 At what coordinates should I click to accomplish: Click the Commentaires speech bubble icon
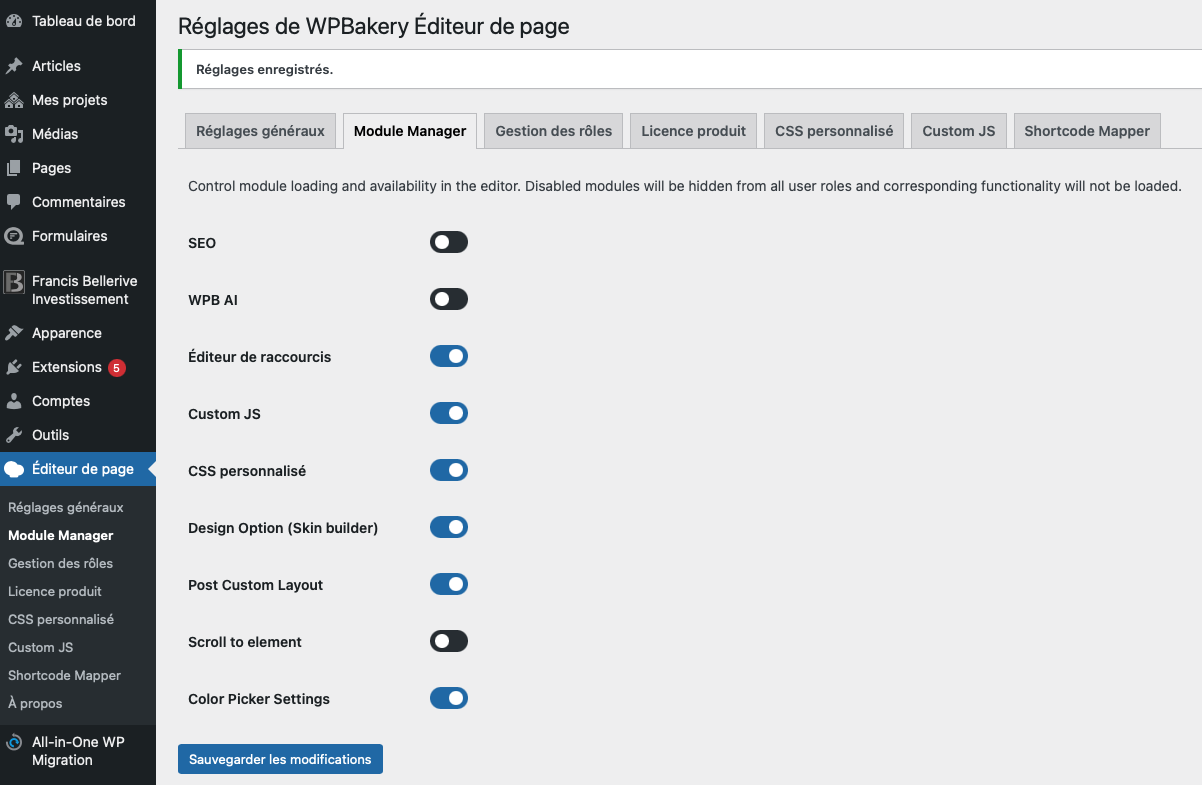[14, 202]
